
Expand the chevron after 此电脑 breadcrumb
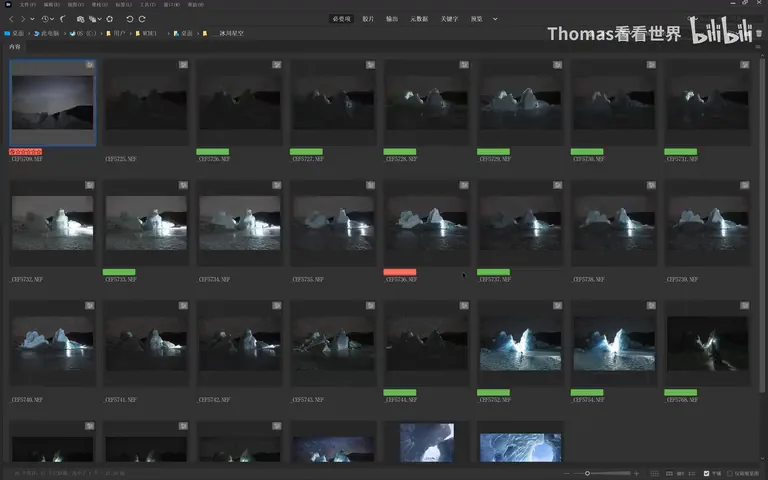(x=65, y=33)
